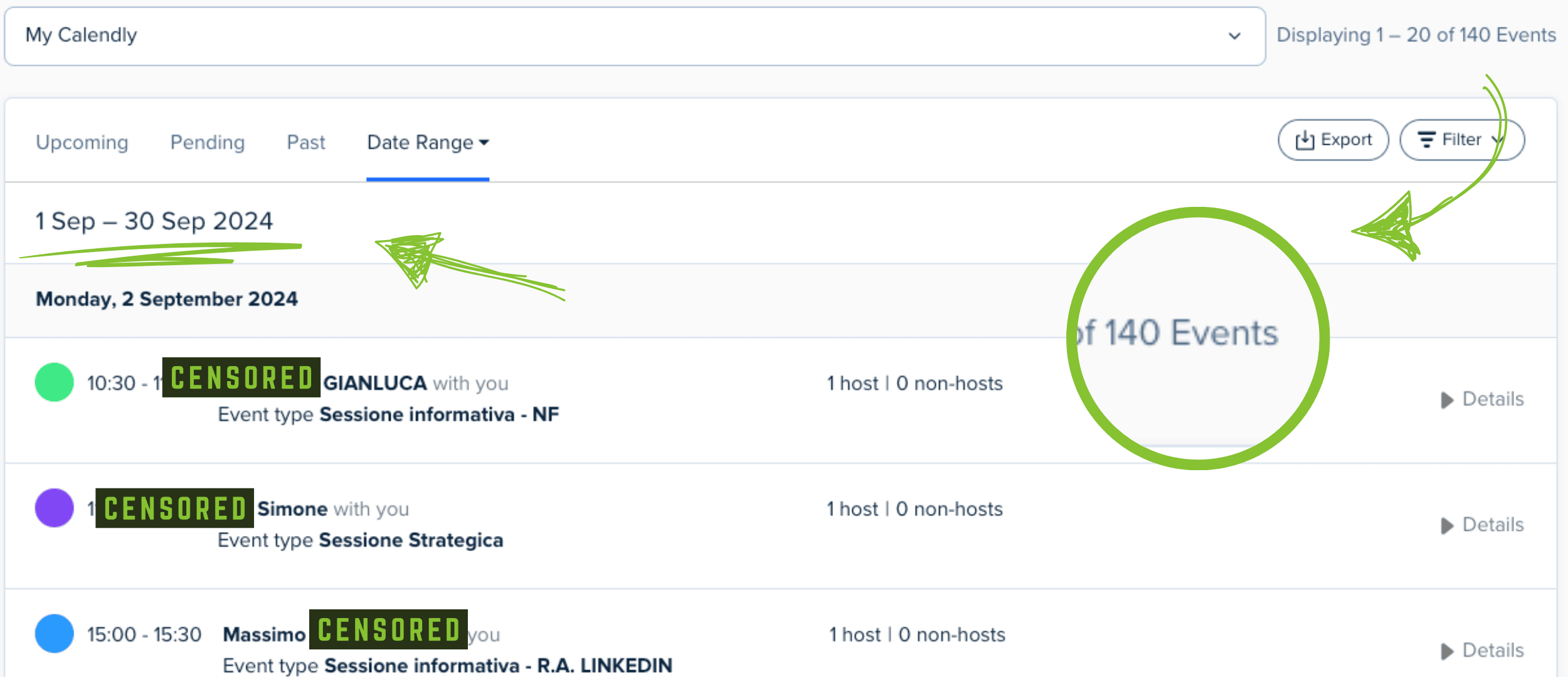Click the Export button

1333,140
